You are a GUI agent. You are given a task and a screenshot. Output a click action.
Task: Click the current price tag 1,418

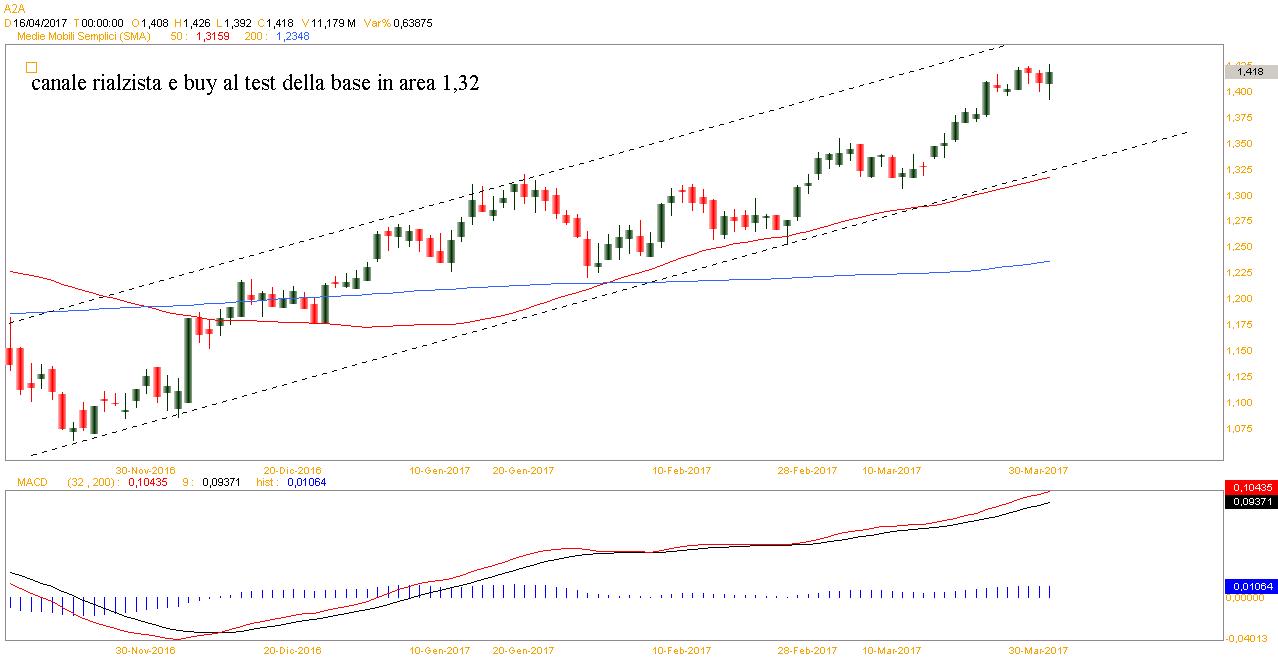point(1250,72)
